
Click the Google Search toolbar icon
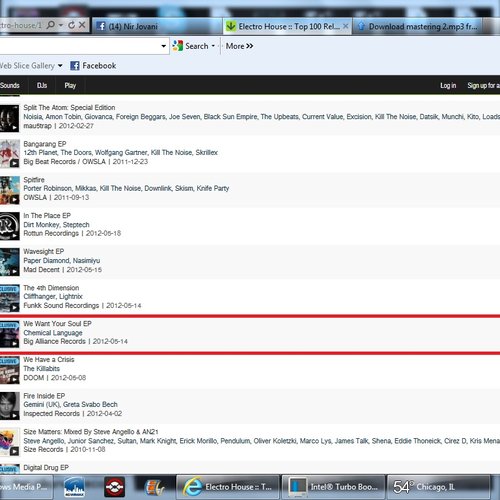click(178, 46)
